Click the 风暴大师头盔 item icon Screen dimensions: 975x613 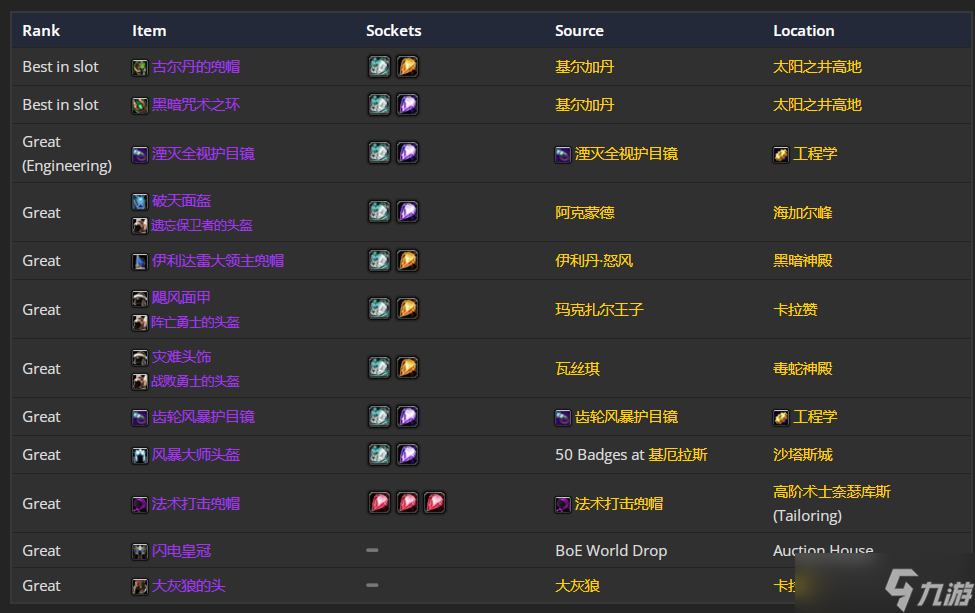coord(140,455)
